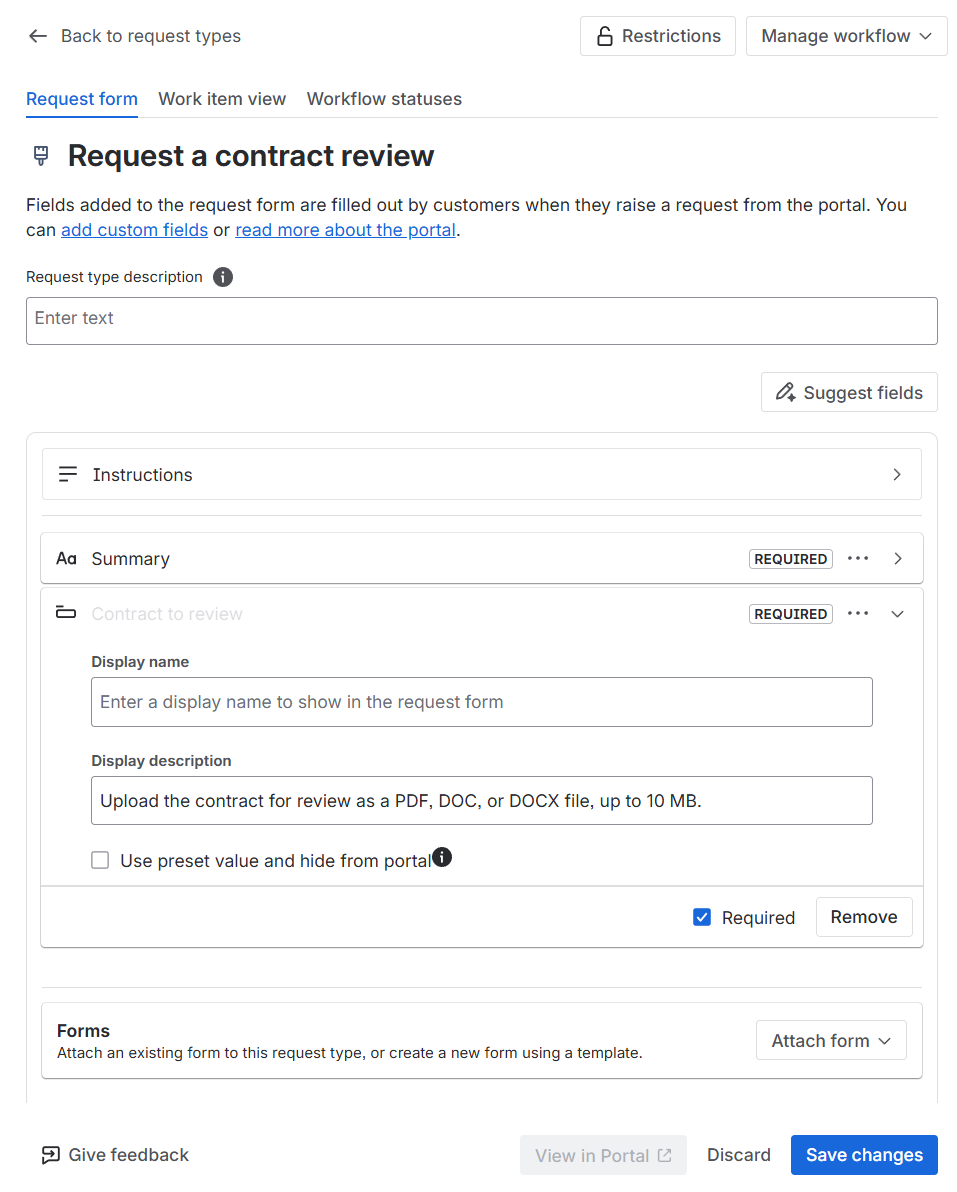Screen dimensions: 957x1192
Task: Uncheck the Required checkbox
Action: [702, 917]
